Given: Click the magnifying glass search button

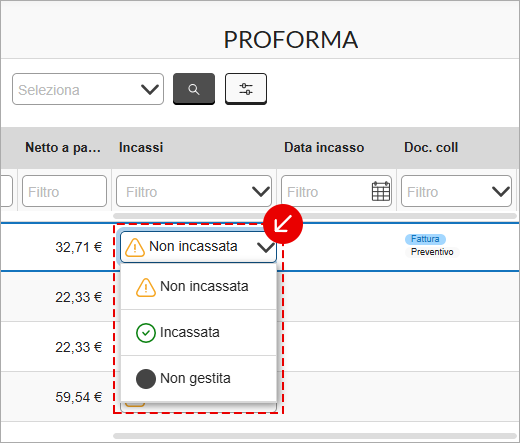Looking at the screenshot, I should [x=194, y=89].
